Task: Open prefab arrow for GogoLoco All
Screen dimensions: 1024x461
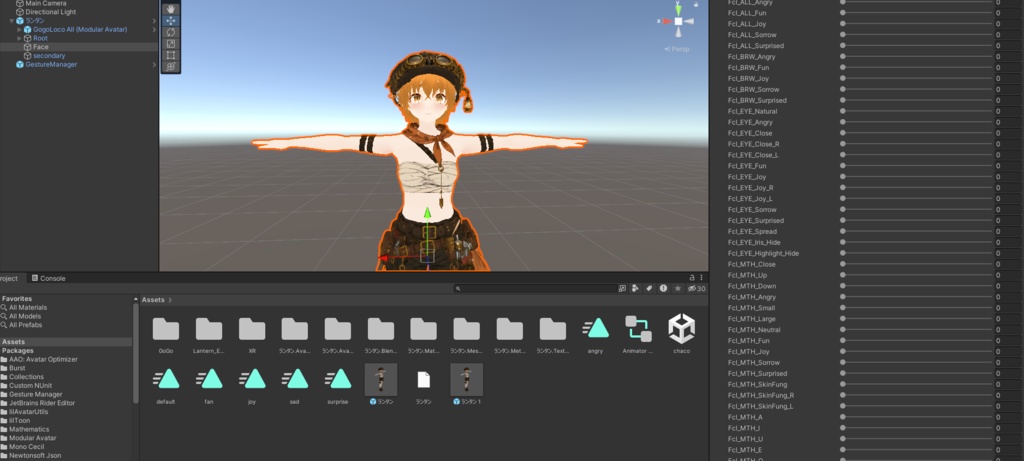Action: click(x=154, y=29)
